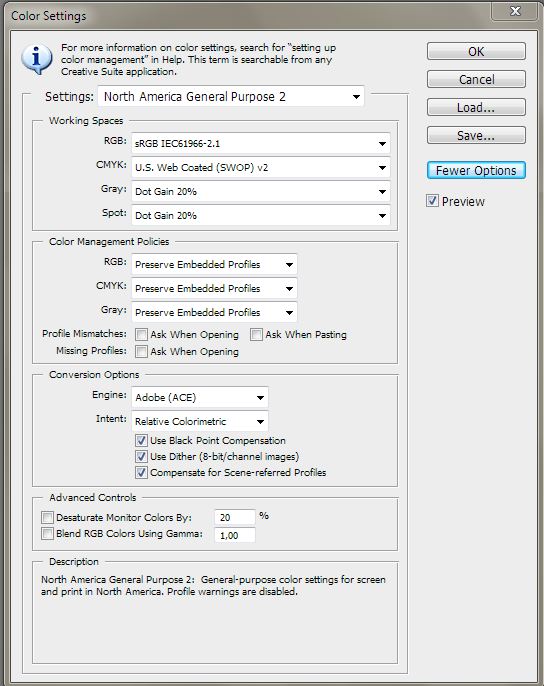The height and width of the screenshot is (686, 544).
Task: Enable Profile Mismatches Ask When Opening
Action: [x=141, y=335]
